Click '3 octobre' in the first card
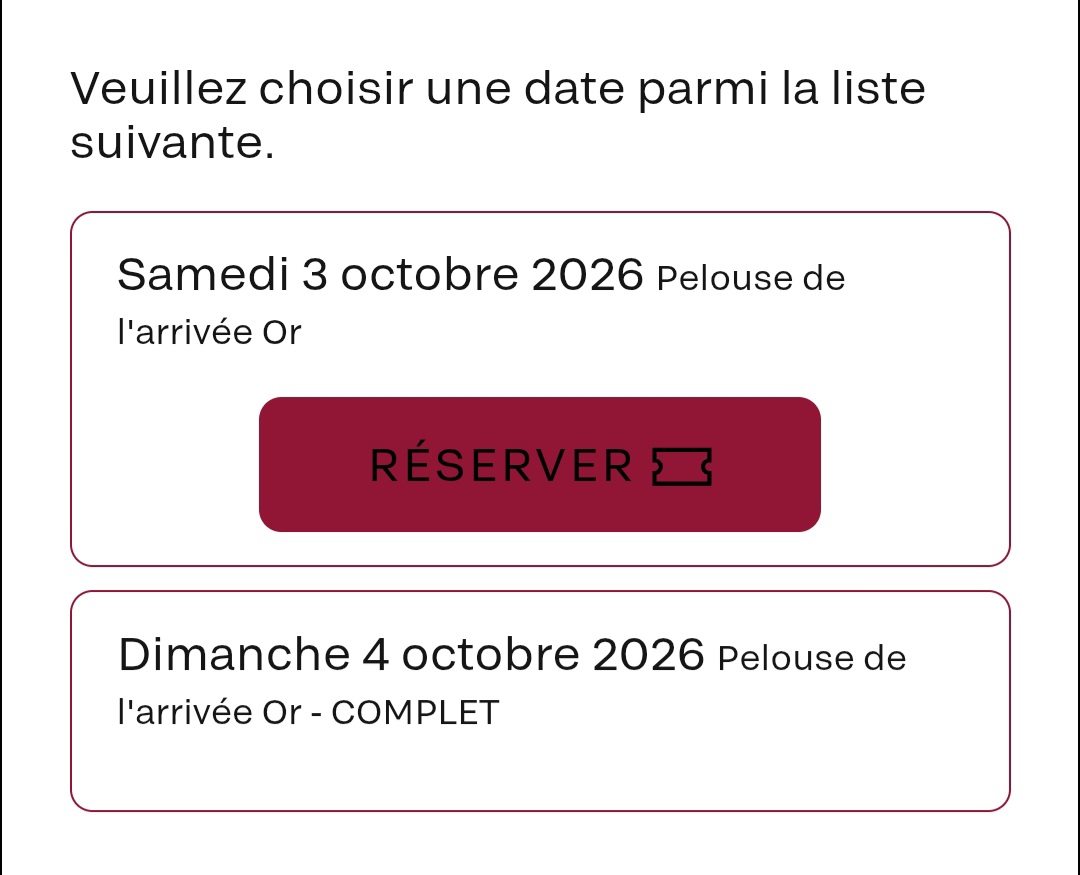 point(410,274)
